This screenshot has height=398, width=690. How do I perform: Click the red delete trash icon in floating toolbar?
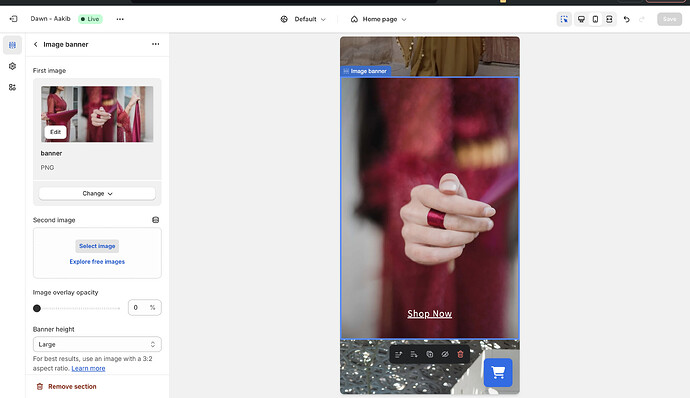pos(460,354)
